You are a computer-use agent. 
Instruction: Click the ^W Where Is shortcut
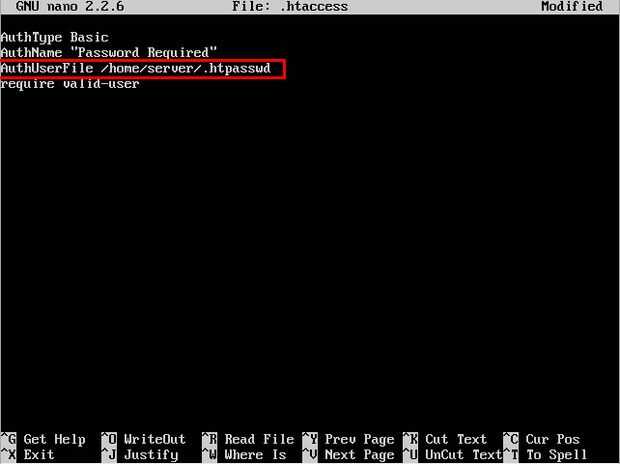point(244,455)
